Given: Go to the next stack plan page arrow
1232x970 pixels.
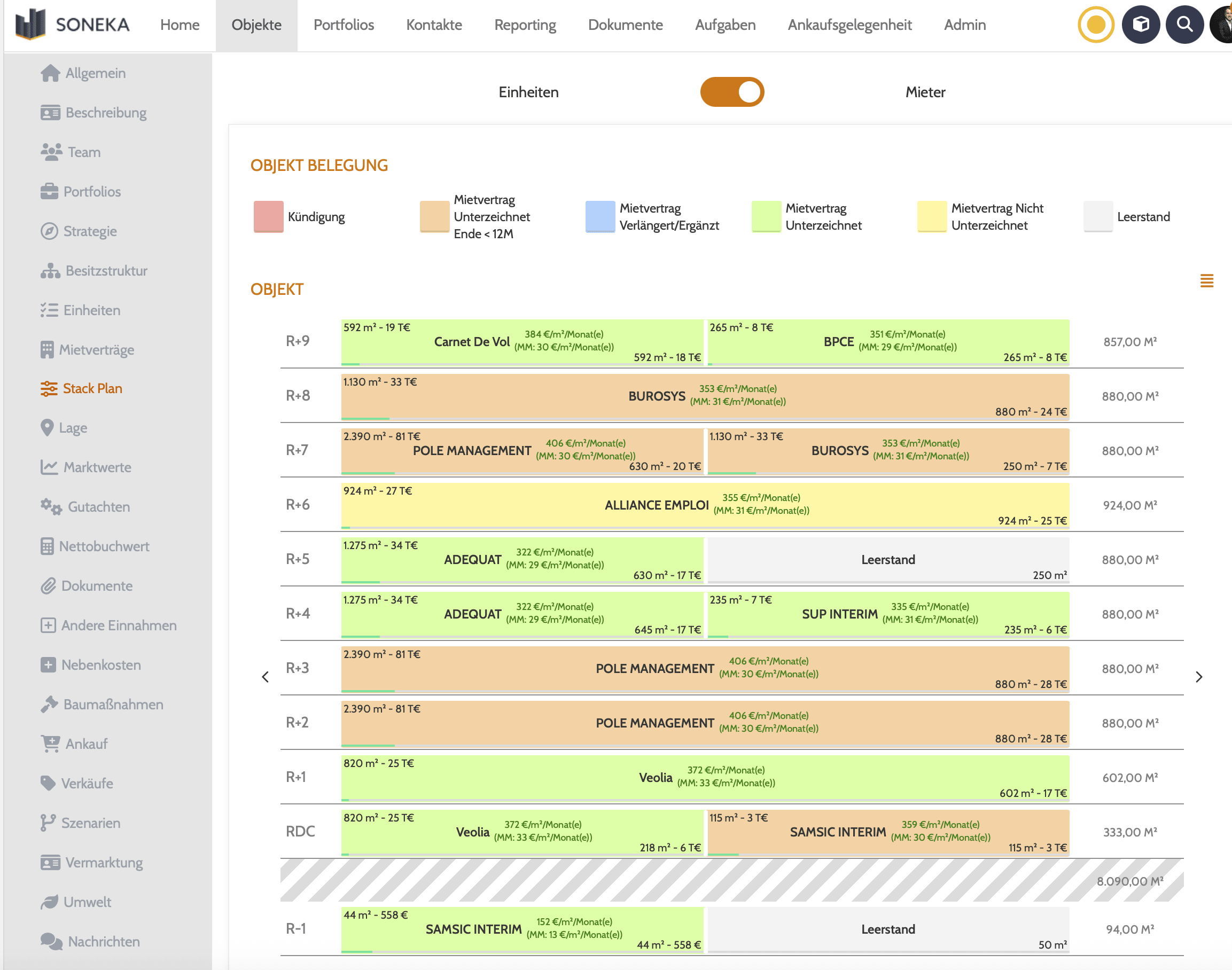Looking at the screenshot, I should click(x=1198, y=677).
